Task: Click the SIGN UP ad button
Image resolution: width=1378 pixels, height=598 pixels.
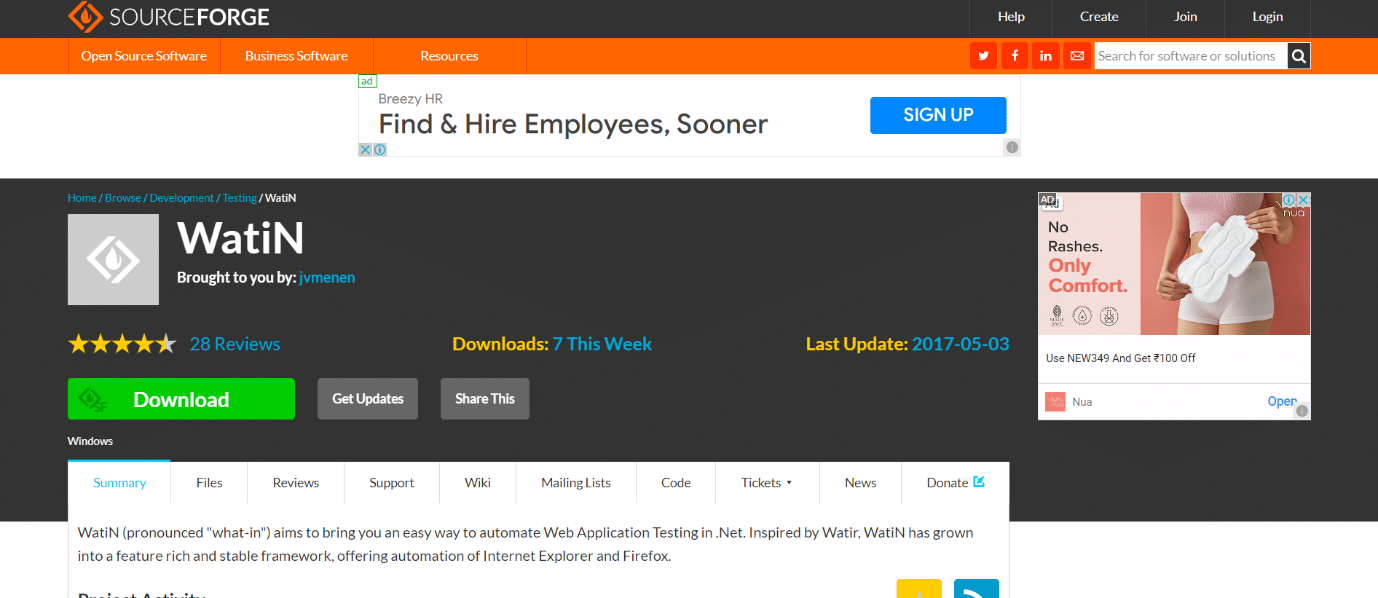Action: click(938, 115)
